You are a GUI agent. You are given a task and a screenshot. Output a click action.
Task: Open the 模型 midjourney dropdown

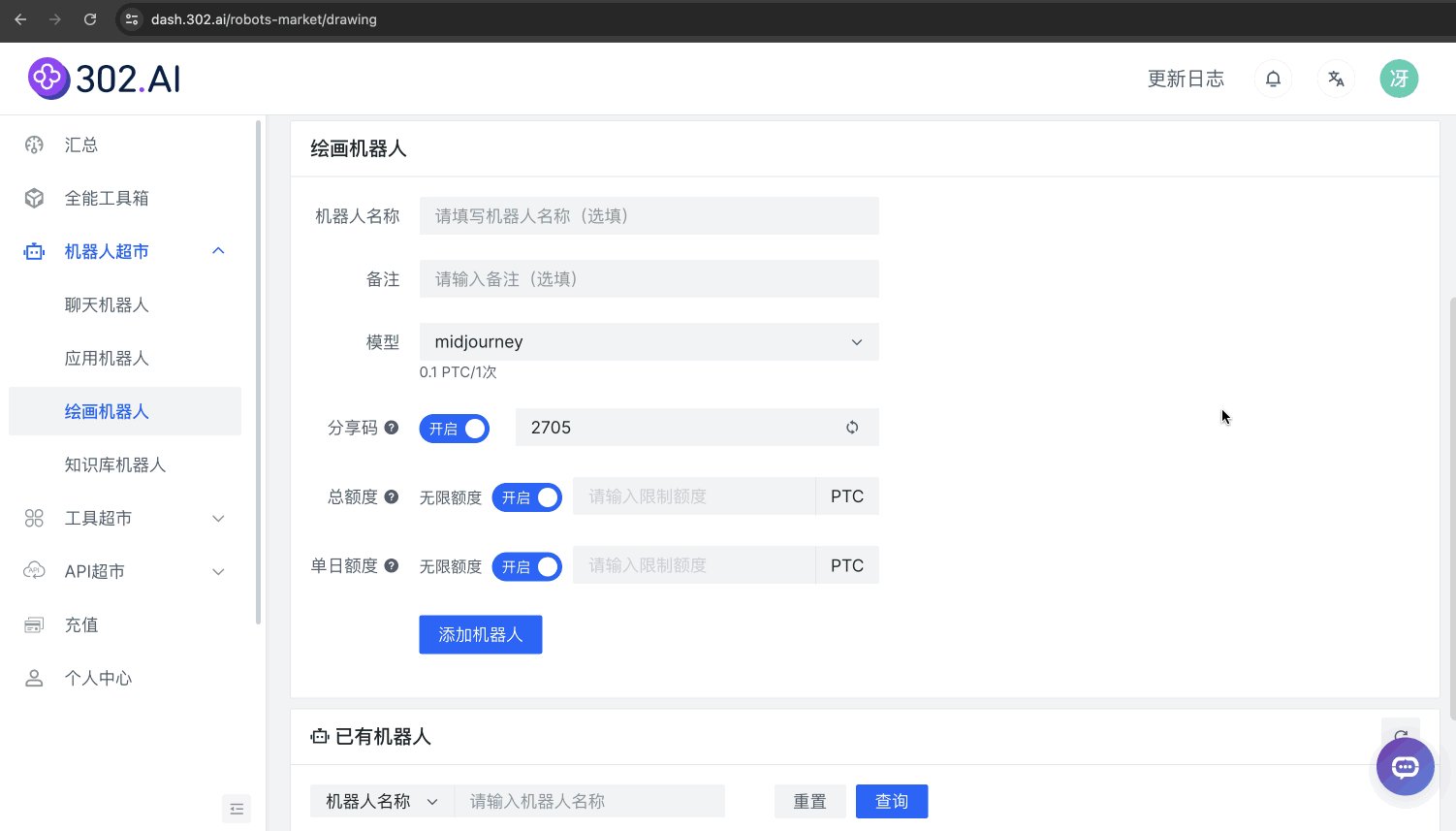(x=649, y=341)
